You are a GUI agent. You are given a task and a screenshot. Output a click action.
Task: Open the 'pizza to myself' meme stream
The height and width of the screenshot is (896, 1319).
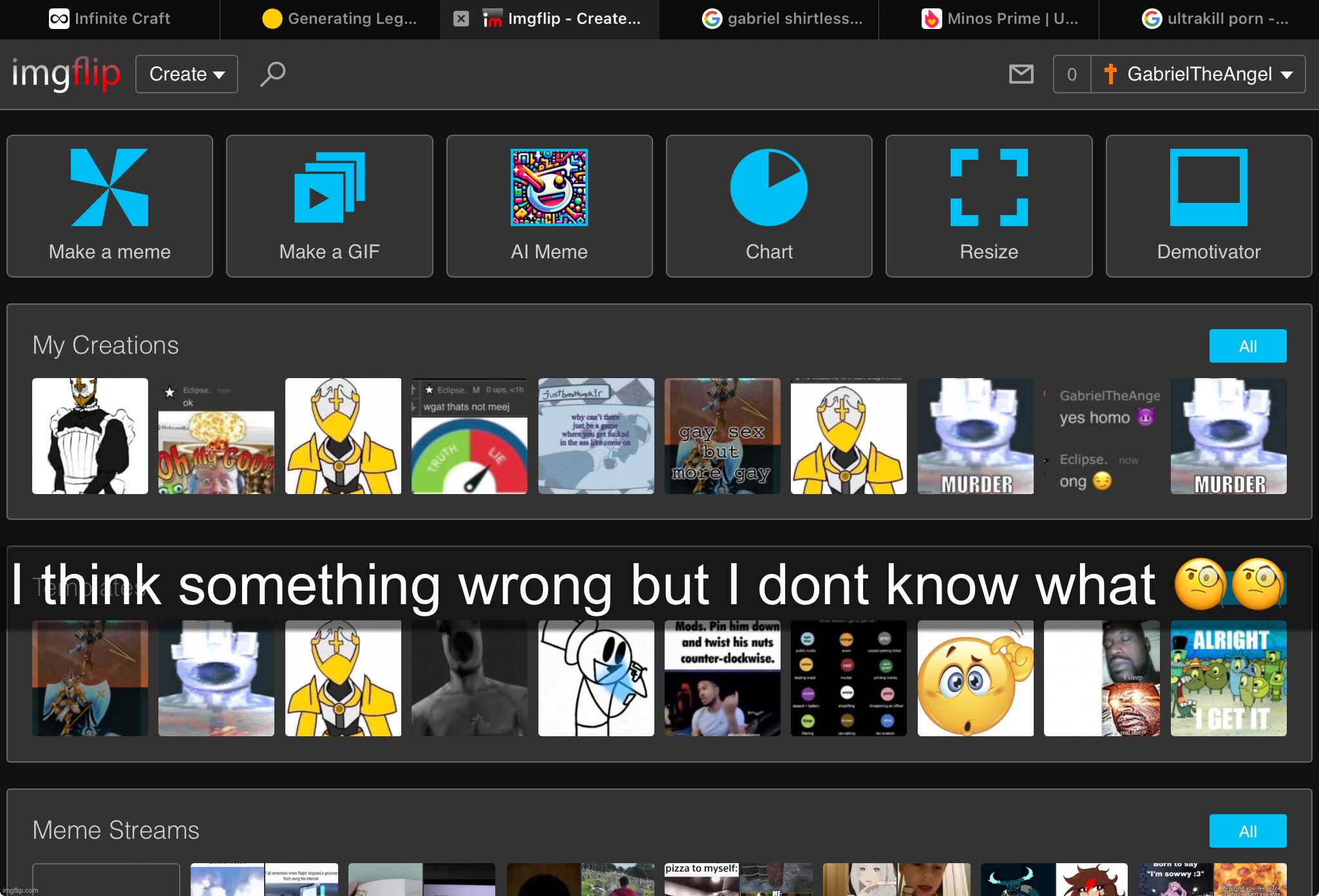(x=739, y=879)
